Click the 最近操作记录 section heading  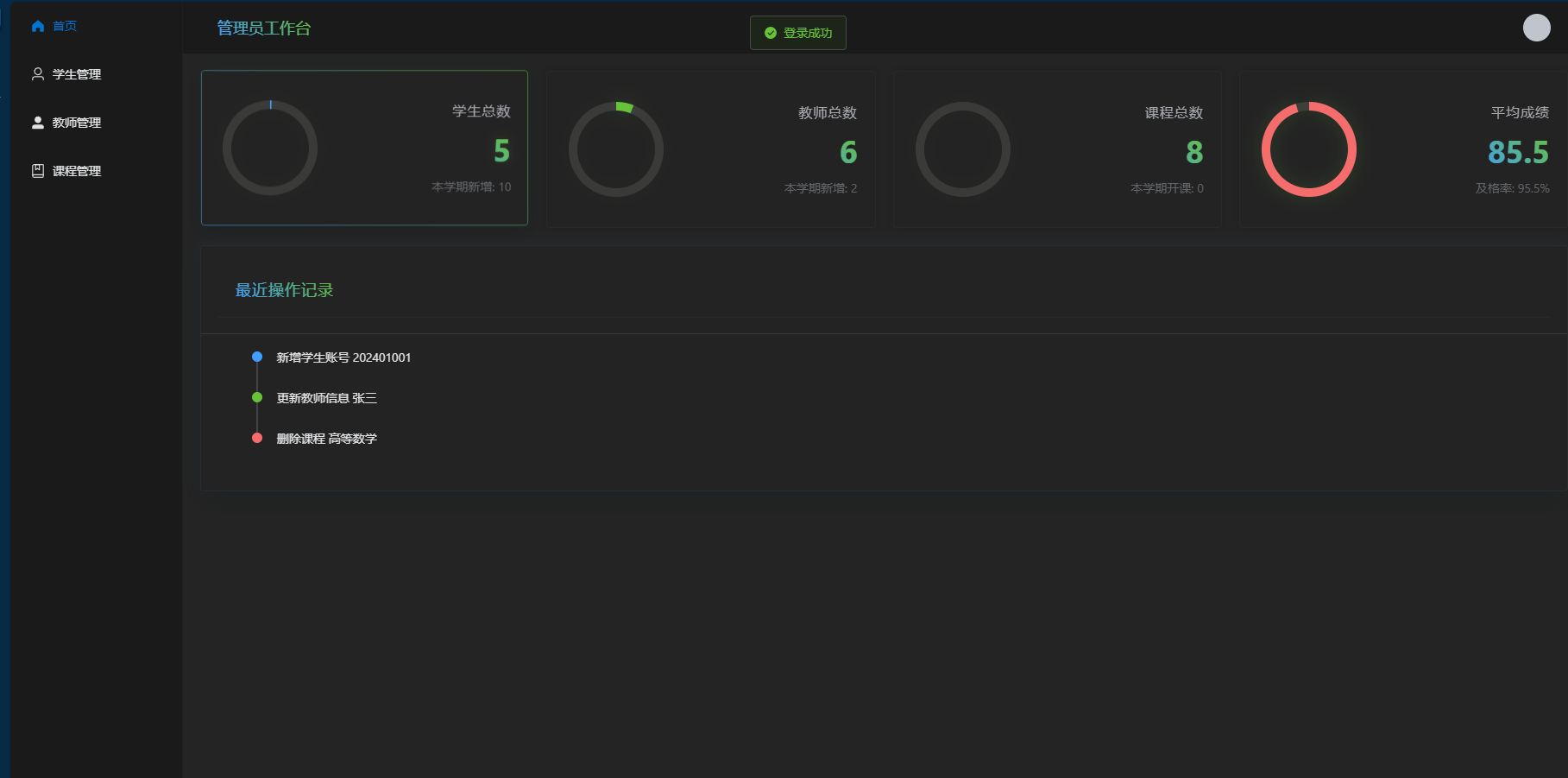point(285,290)
